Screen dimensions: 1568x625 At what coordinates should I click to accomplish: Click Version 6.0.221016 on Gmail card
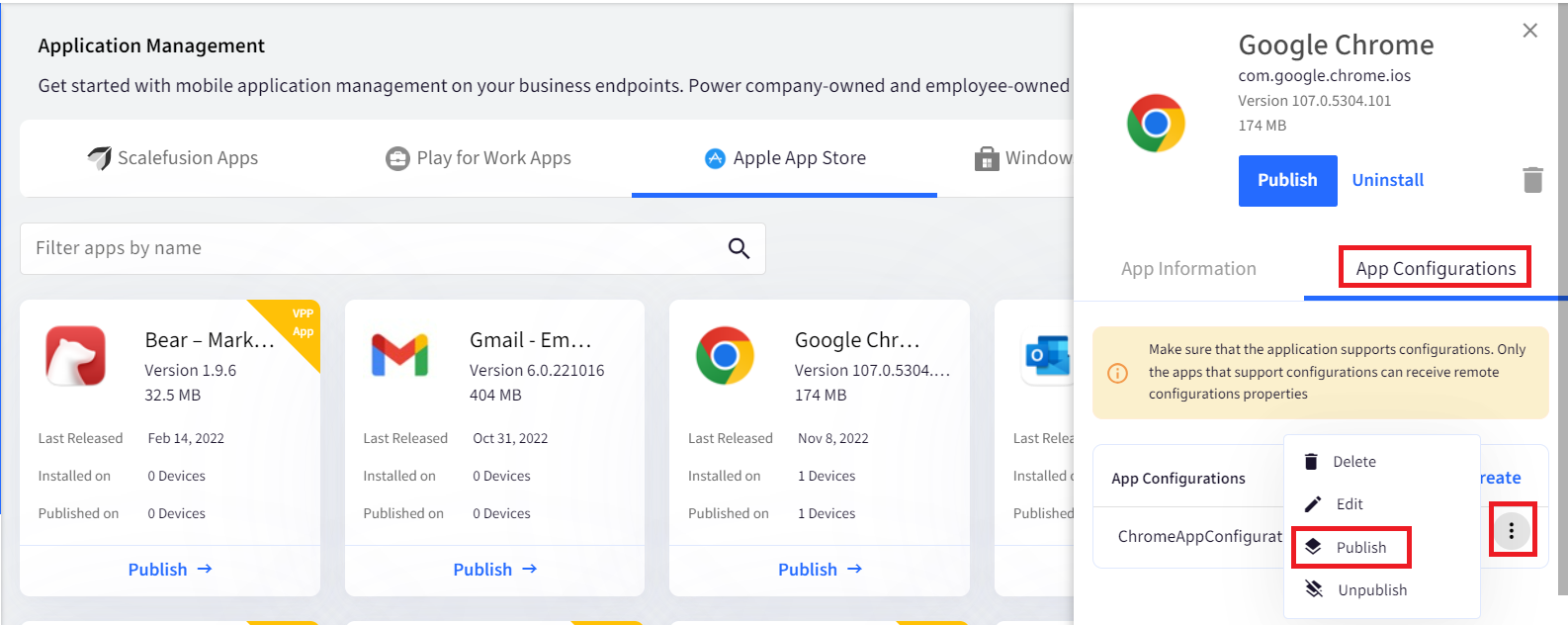click(x=537, y=371)
